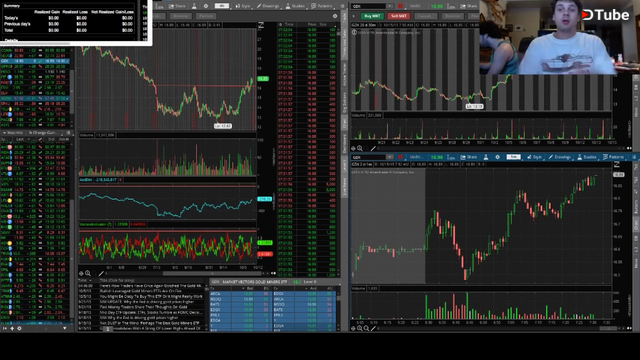Click timeframe button in lower-right chart
The height and width of the screenshot is (360, 640).
pos(513,157)
